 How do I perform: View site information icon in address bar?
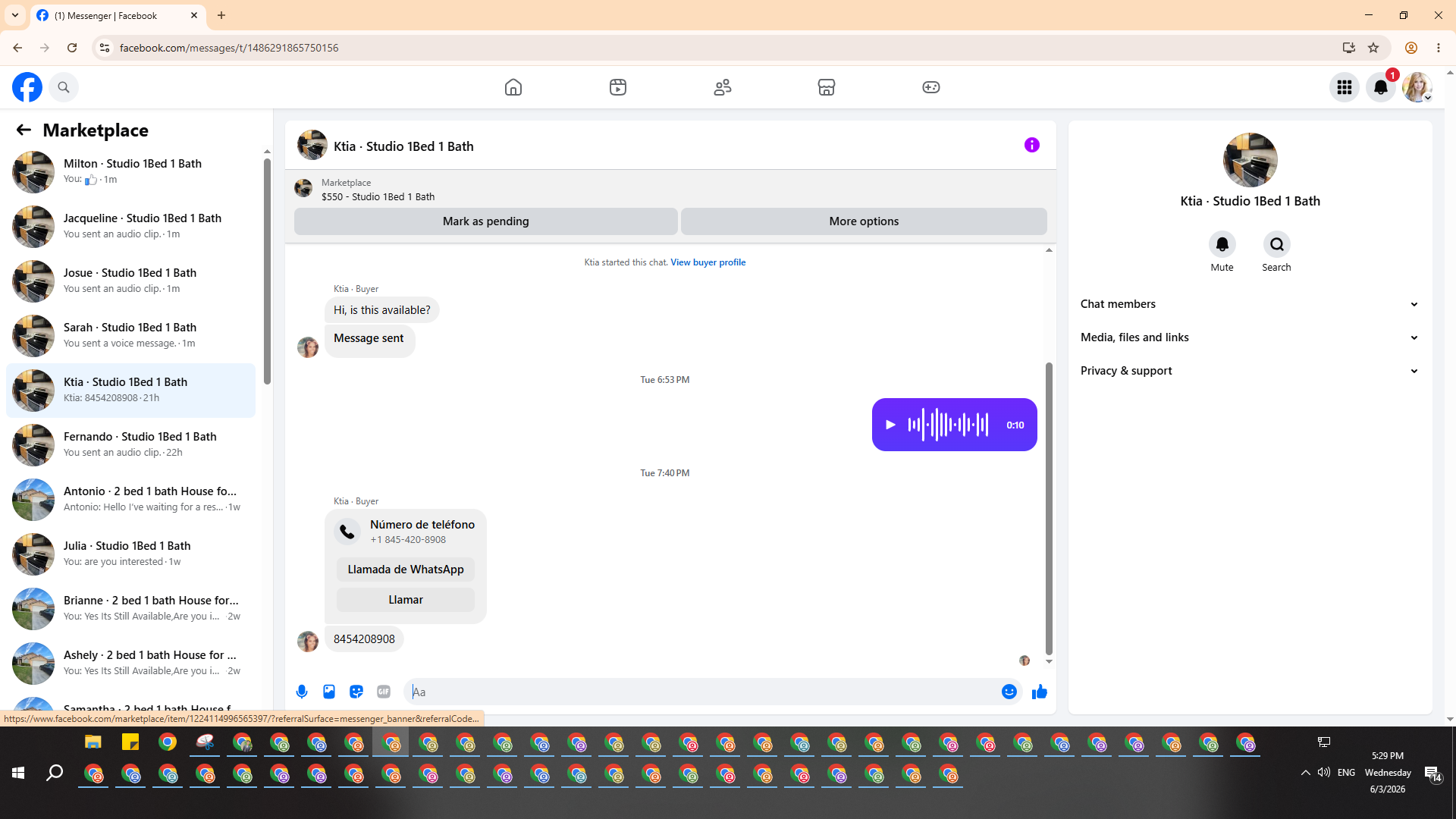[105, 48]
